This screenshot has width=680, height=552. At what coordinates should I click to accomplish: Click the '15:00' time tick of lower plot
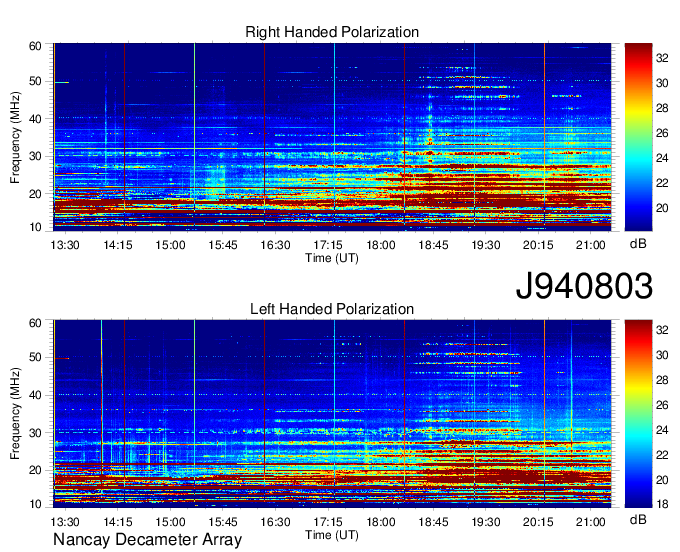(170, 522)
